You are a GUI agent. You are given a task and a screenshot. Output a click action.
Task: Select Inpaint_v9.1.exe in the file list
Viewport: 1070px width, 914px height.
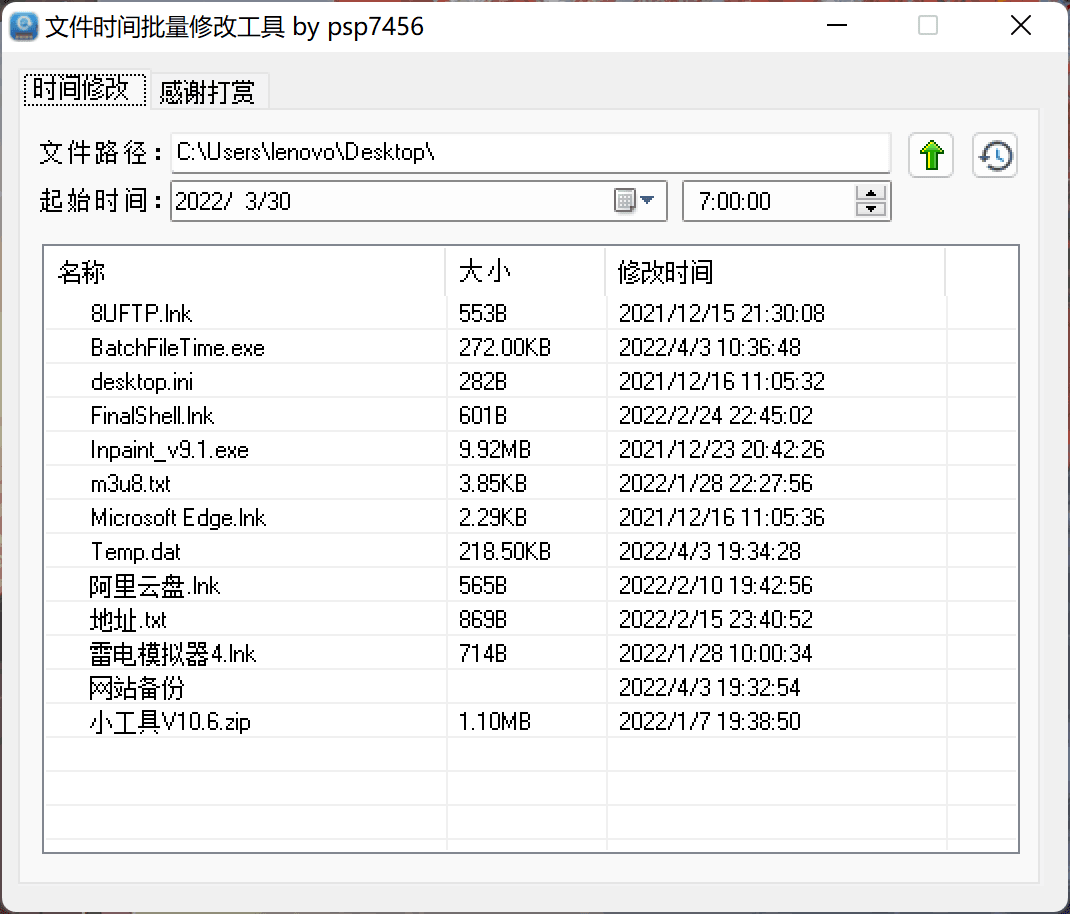pyautogui.click(x=169, y=450)
